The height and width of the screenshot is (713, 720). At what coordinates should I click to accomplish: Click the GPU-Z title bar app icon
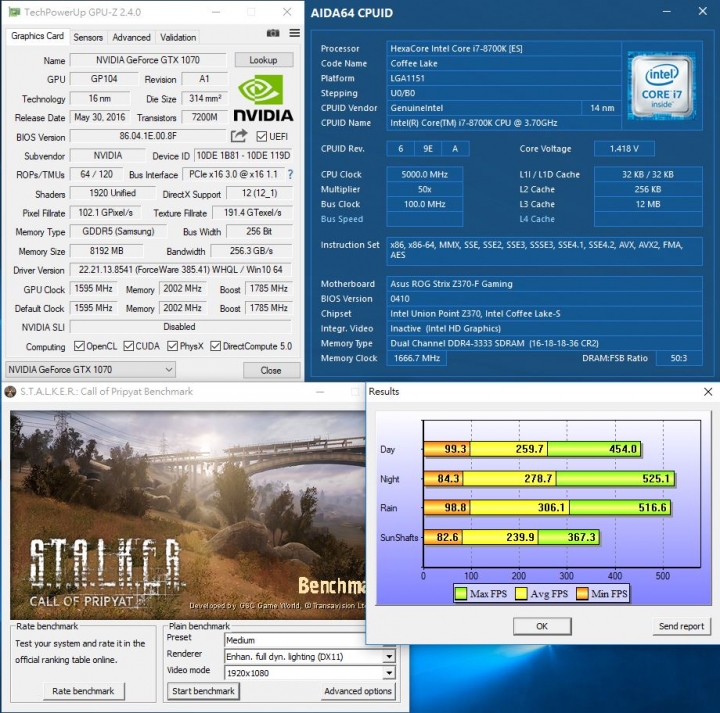pyautogui.click(x=14, y=12)
